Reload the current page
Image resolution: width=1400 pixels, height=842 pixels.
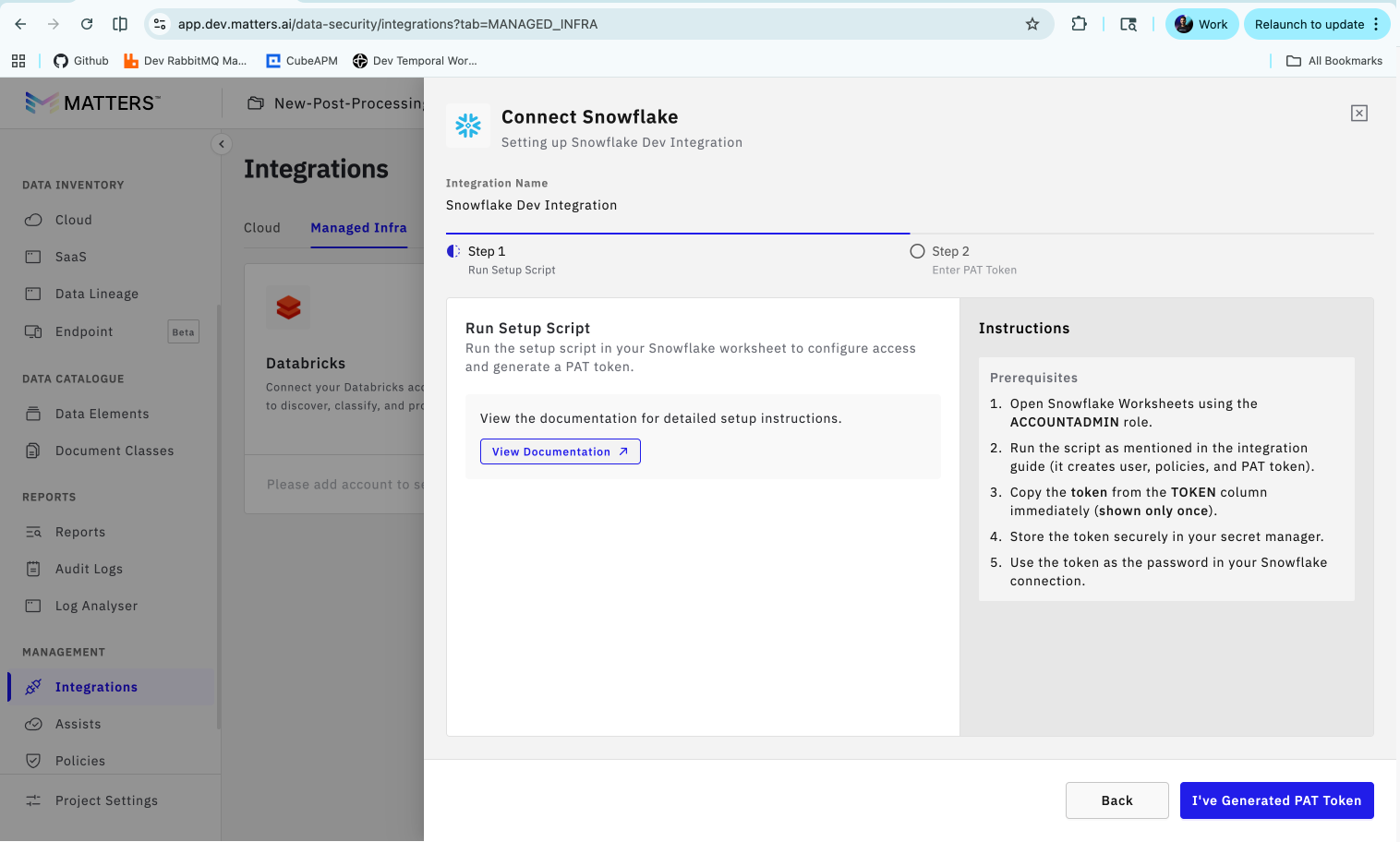(x=87, y=24)
